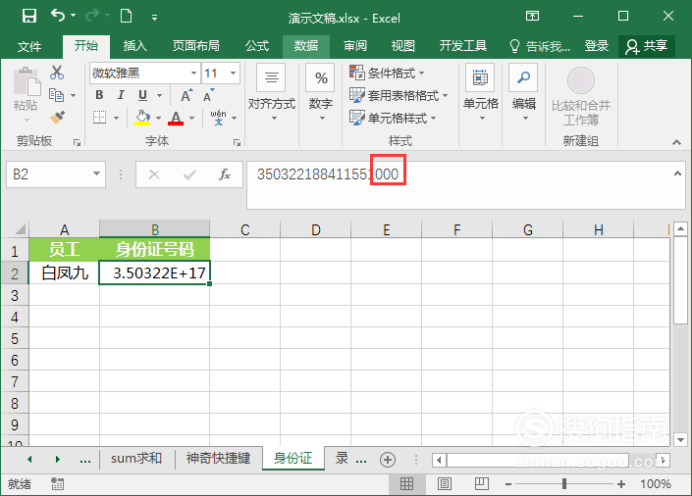
Task: Activate the Format Painter brush
Action: click(x=57, y=117)
